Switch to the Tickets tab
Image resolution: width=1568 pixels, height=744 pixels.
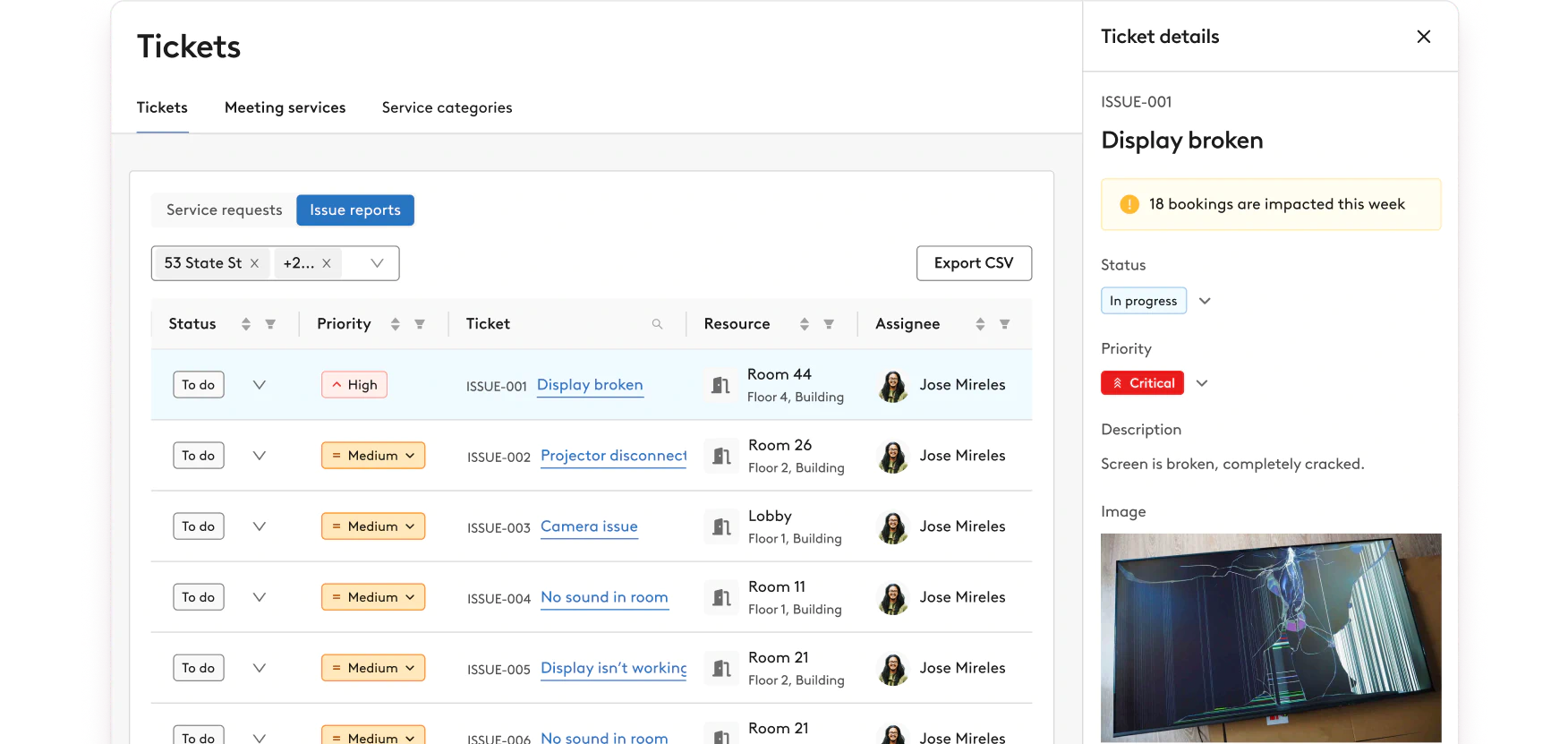(x=162, y=107)
